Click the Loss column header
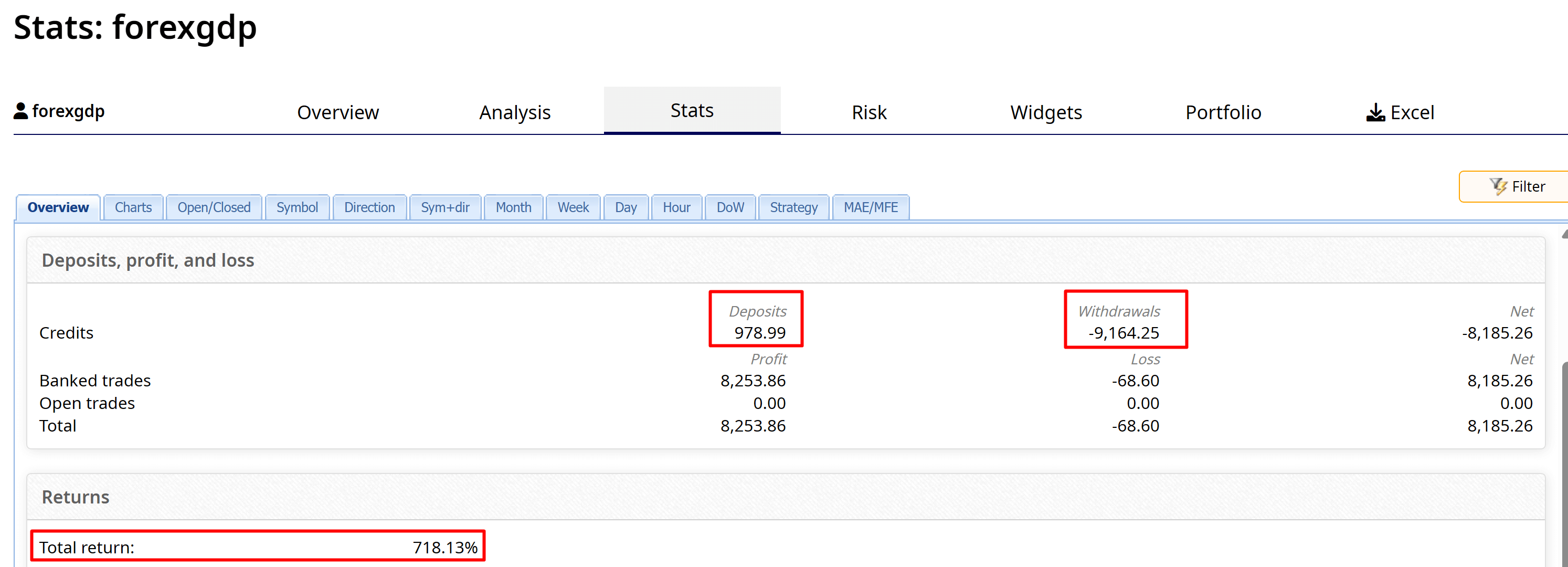Image resolution: width=1568 pixels, height=567 pixels. pyautogui.click(x=1145, y=359)
